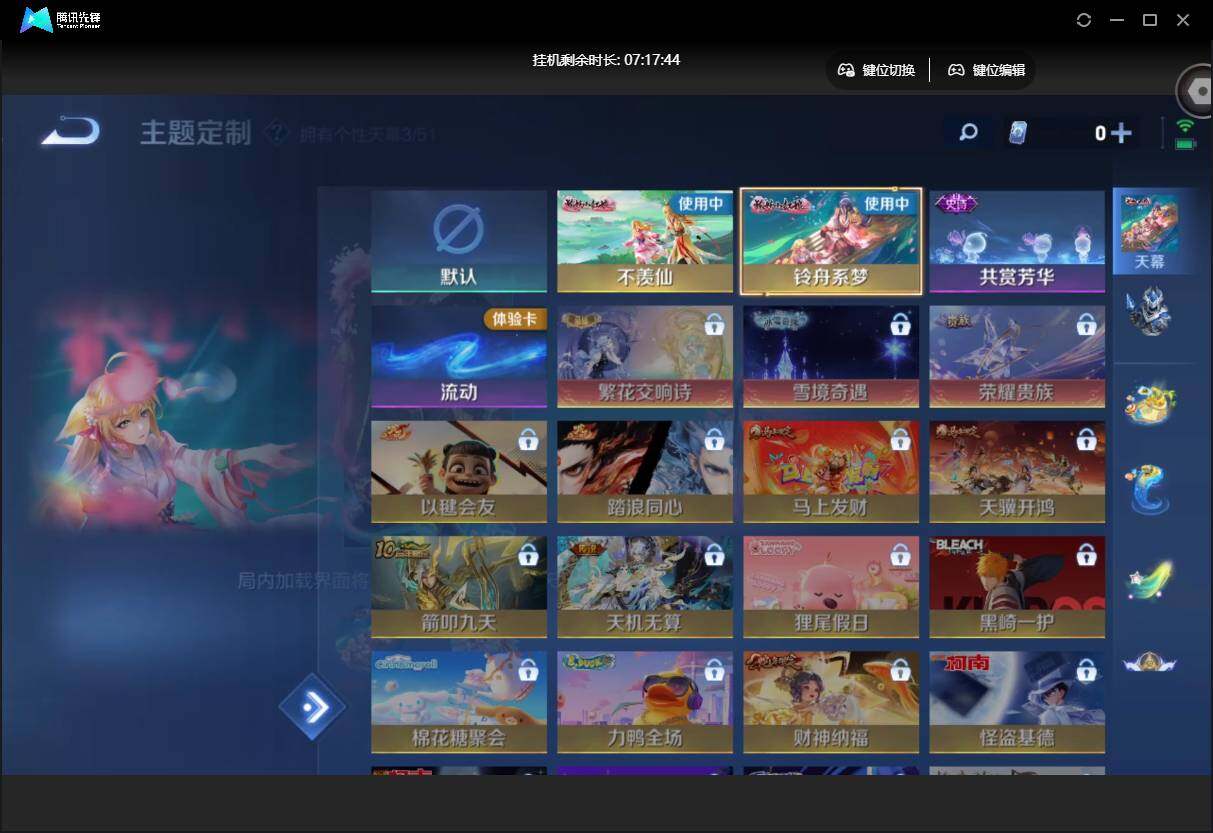Click the 黑崎一护 label
This screenshot has height=833, width=1213.
[x=1017, y=623]
